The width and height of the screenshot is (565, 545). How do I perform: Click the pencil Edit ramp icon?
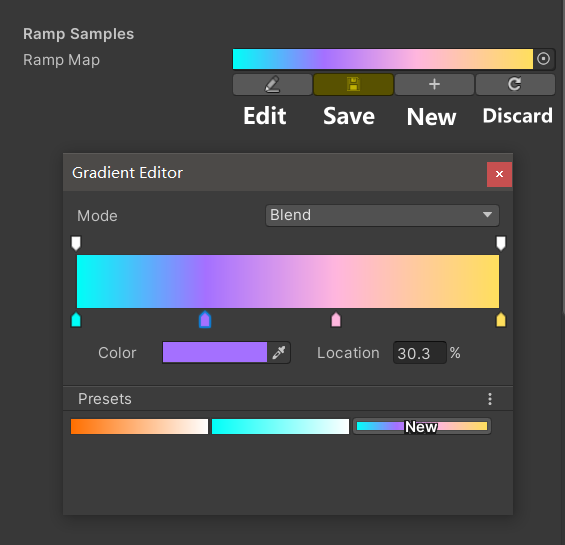coord(272,84)
